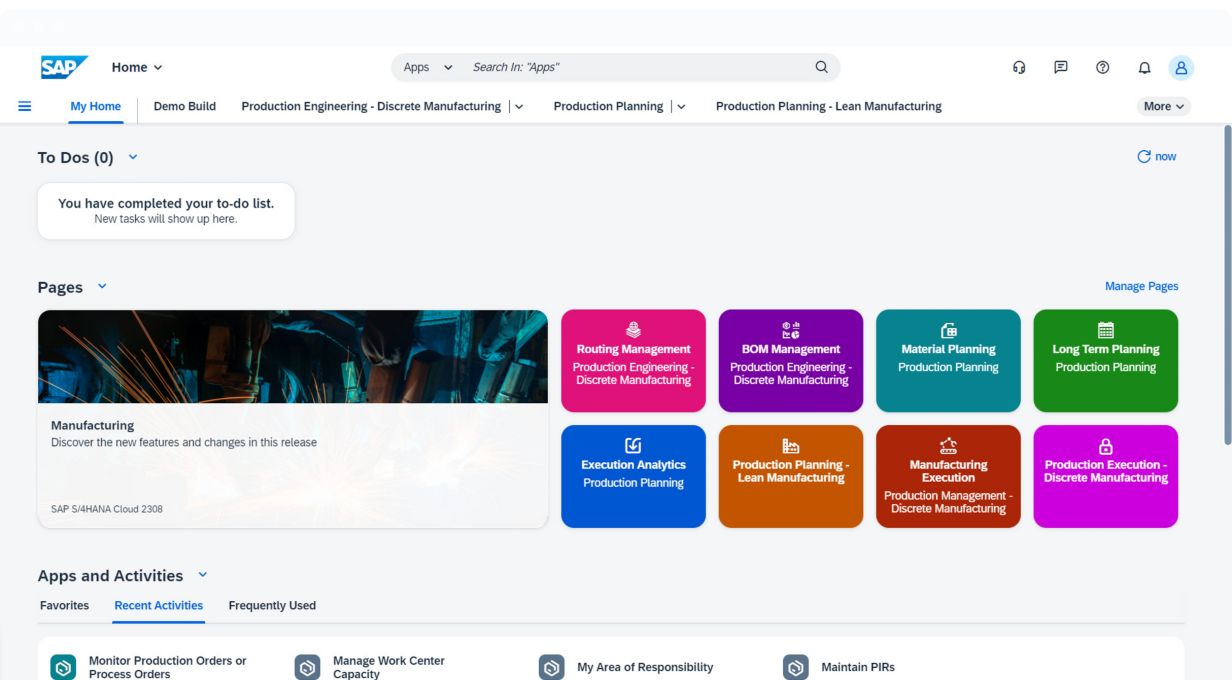Screen dimensions: 1232x680
Task: Open the notifications bell
Action: click(x=1144, y=67)
